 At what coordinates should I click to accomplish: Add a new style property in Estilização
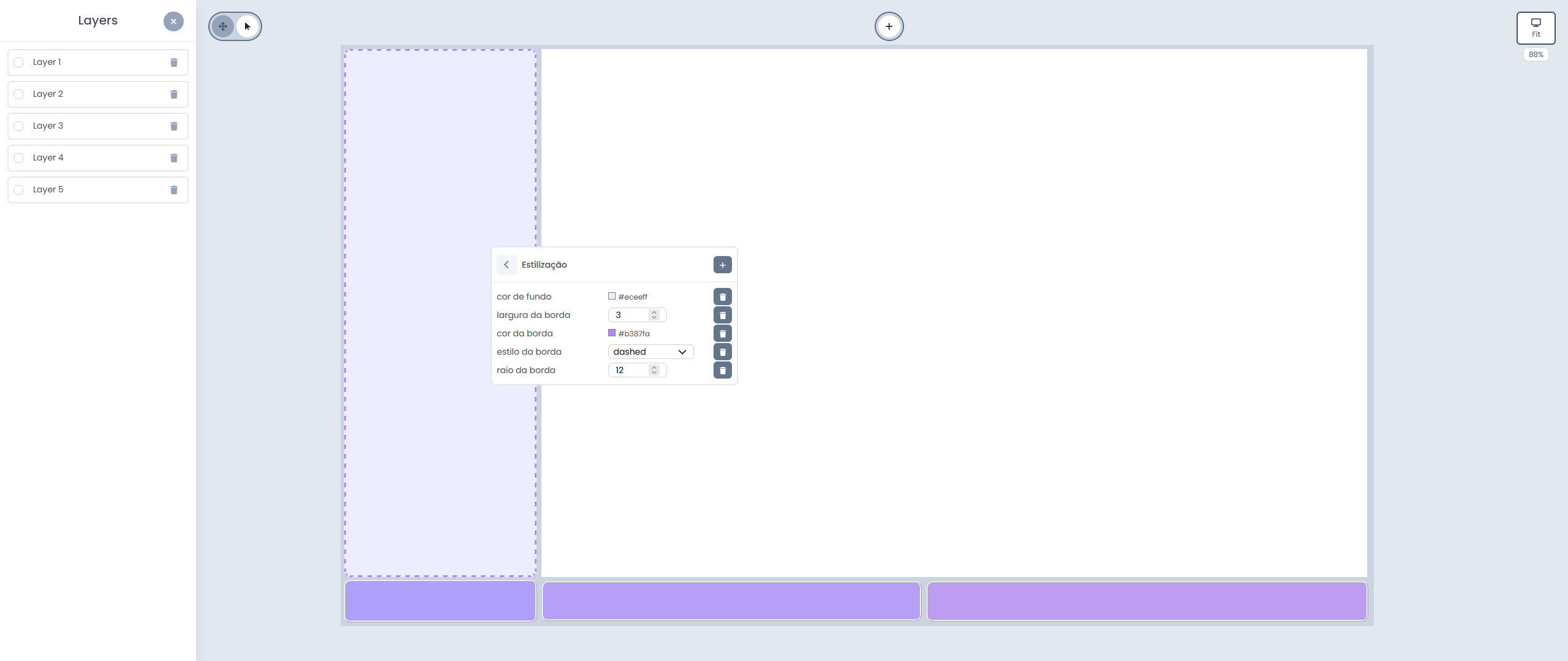point(722,265)
